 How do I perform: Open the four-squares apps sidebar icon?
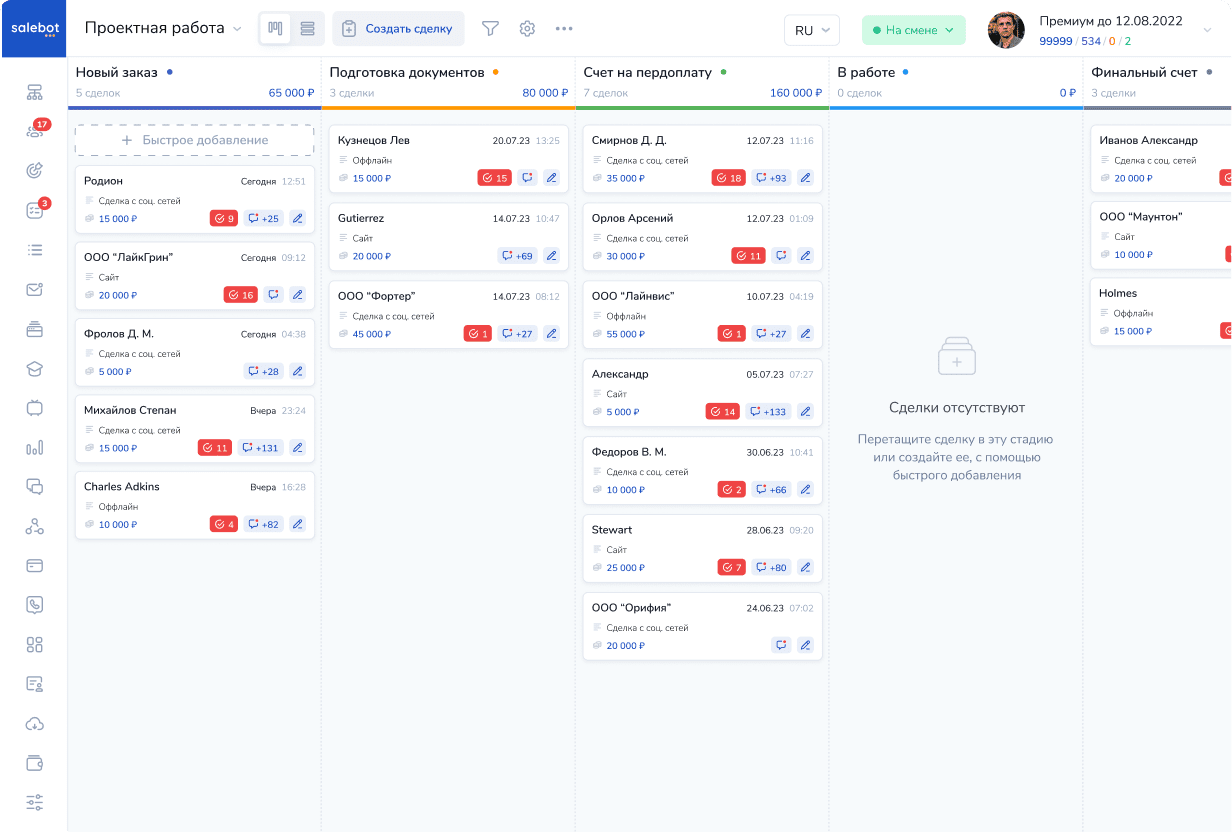coord(34,645)
